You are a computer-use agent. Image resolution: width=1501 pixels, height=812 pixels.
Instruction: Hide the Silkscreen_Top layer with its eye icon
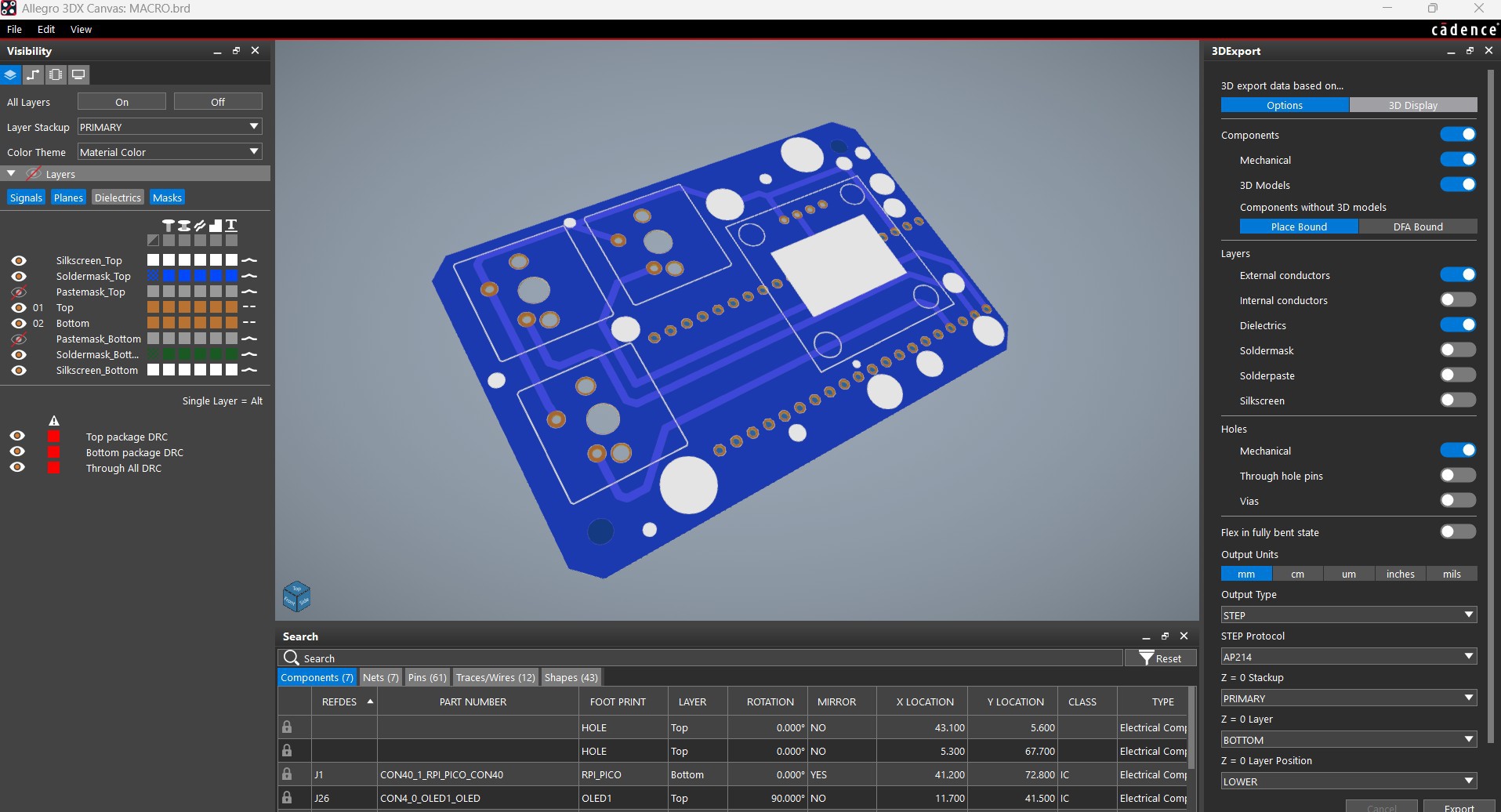coord(18,260)
